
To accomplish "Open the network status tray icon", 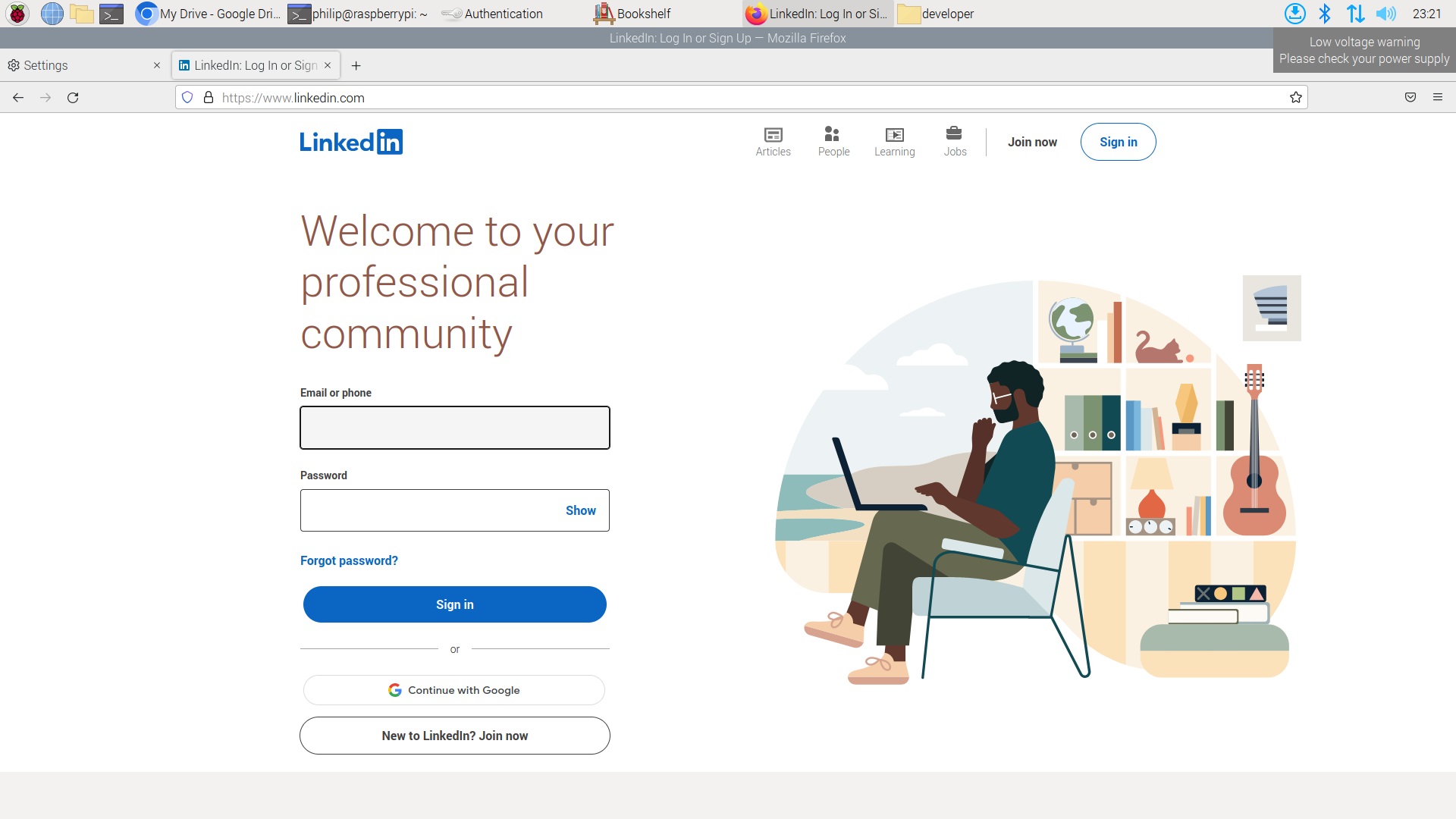I will coord(1355,14).
